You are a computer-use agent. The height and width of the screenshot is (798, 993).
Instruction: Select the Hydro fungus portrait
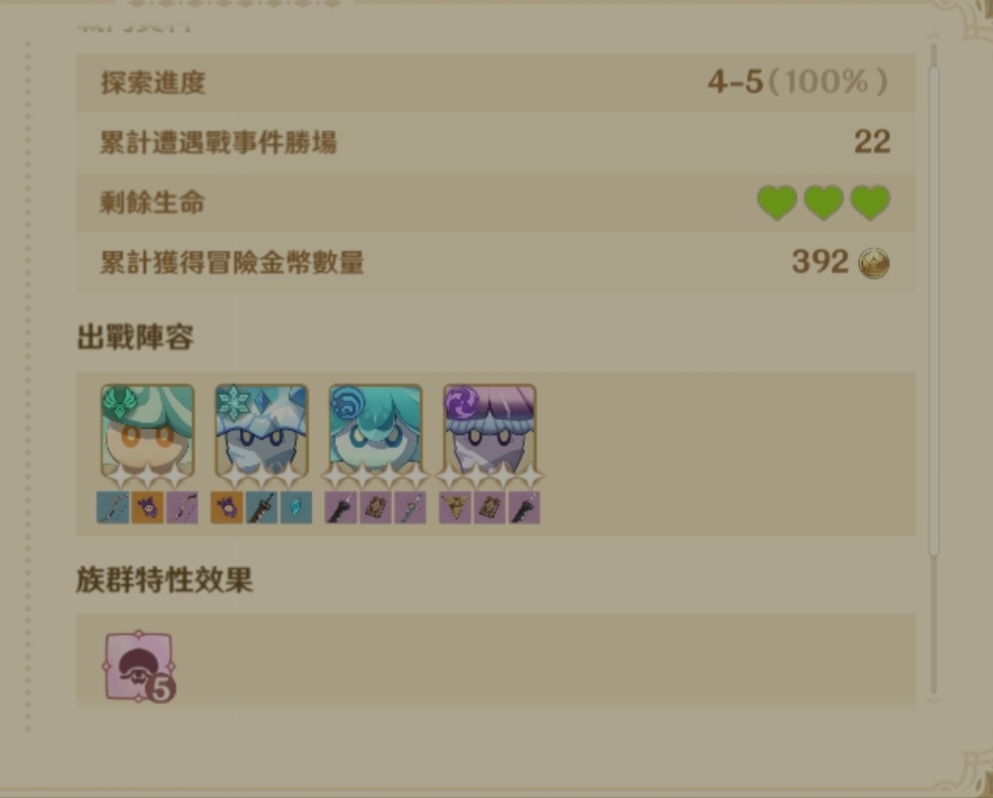[x=376, y=432]
